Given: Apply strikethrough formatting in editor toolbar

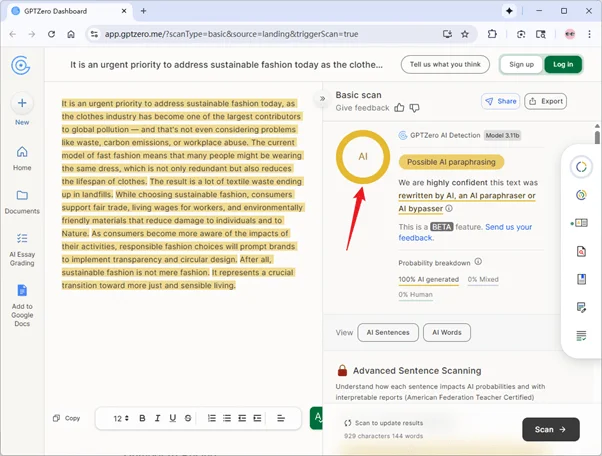Looking at the screenshot, I should pos(188,418).
